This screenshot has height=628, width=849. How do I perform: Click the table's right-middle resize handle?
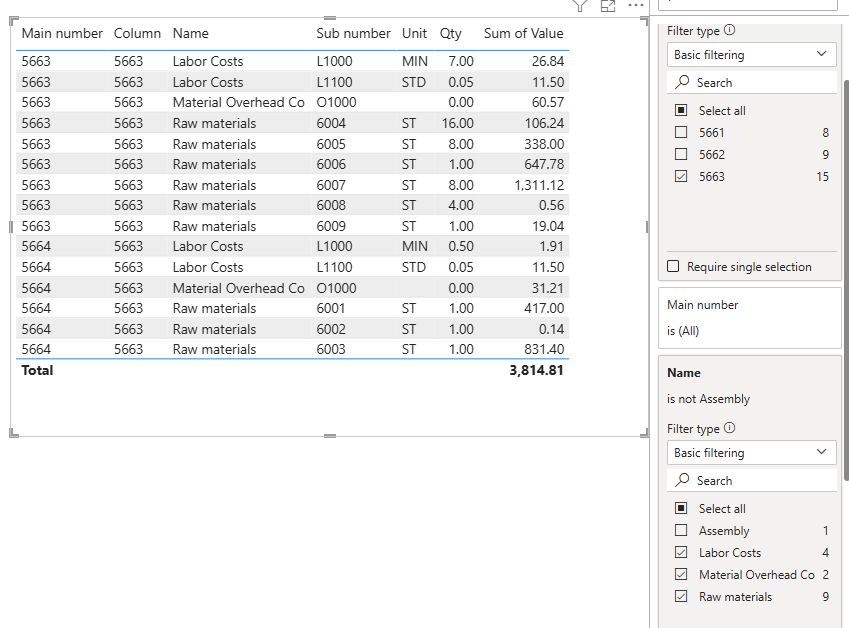(x=647, y=227)
